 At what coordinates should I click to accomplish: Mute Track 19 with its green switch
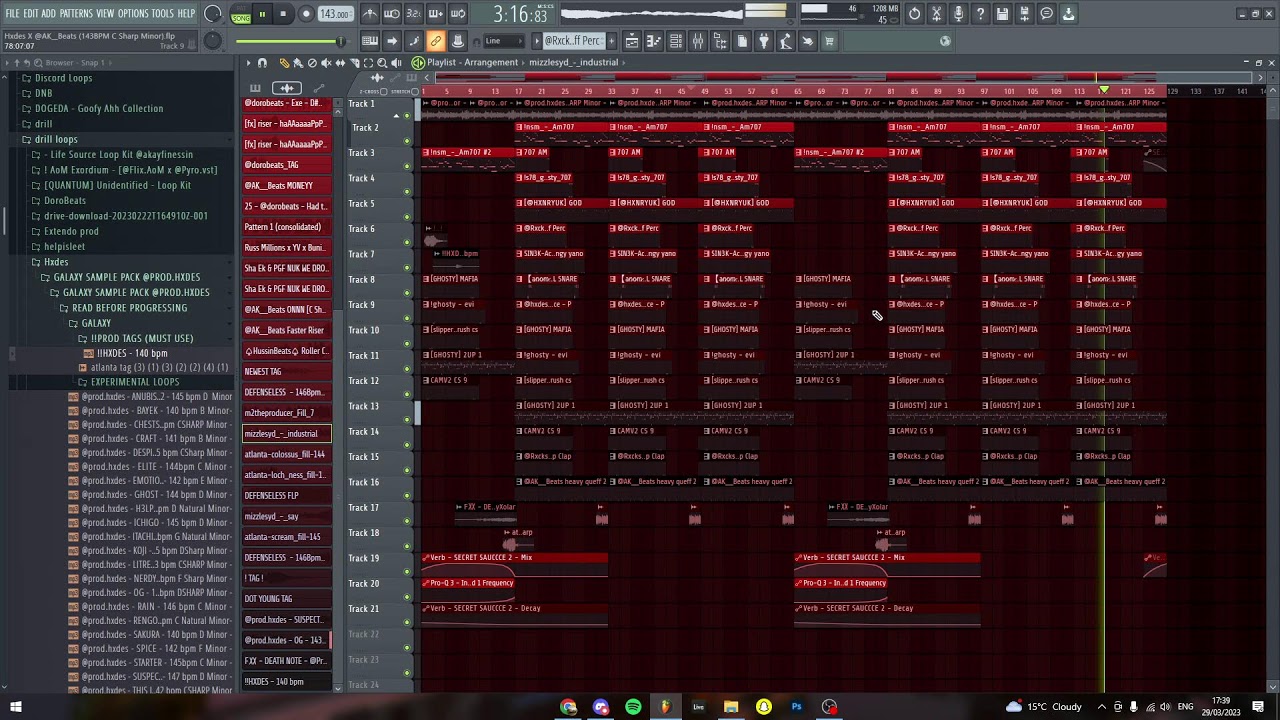tap(407, 570)
